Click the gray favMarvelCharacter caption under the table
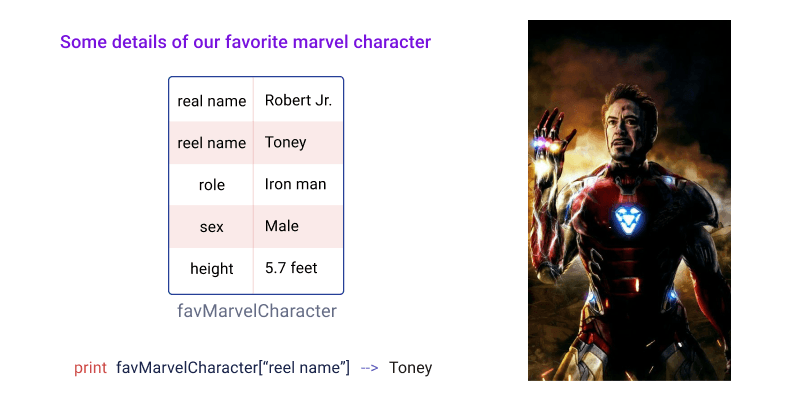 (x=256, y=311)
